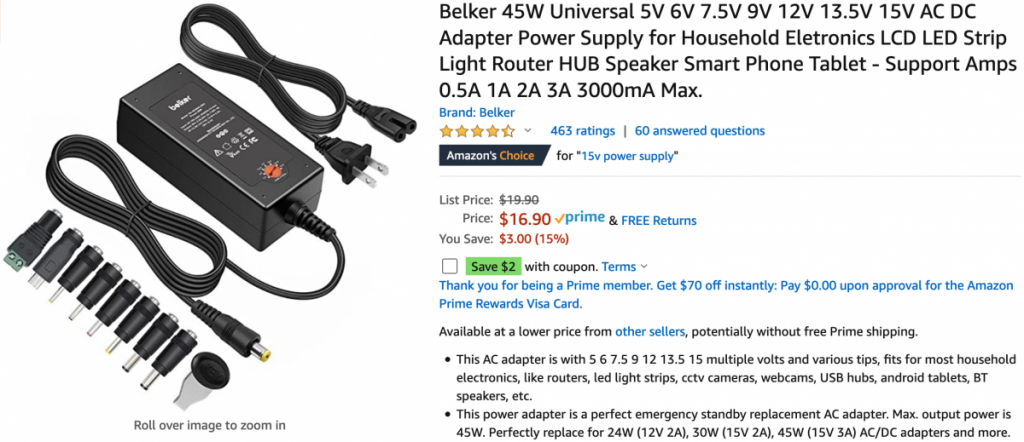
Task: Expand the ratings dropdown chevron
Action: (x=528, y=131)
